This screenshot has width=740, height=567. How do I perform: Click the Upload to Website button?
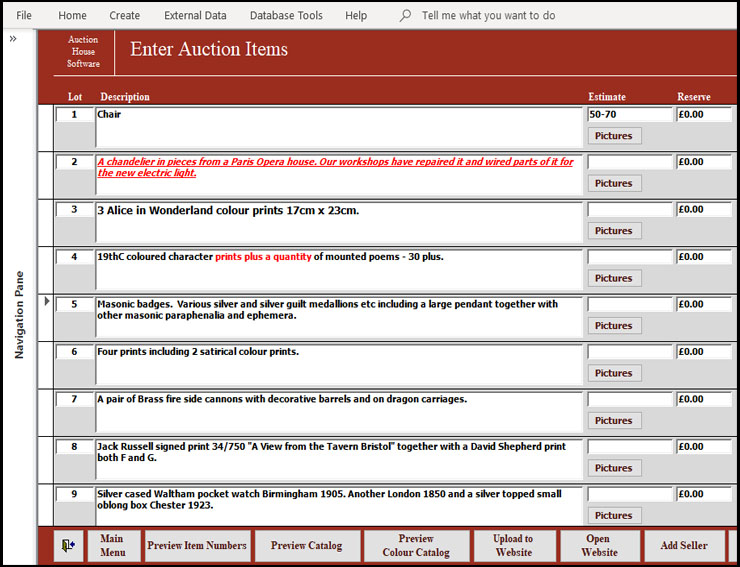[513, 546]
